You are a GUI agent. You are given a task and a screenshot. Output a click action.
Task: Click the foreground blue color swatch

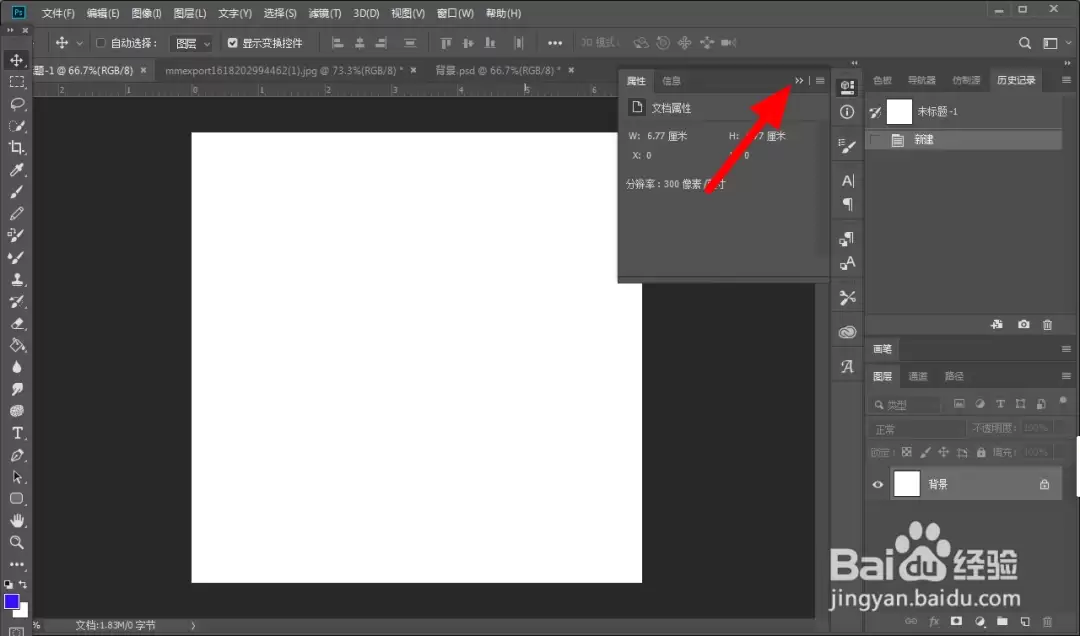12,602
